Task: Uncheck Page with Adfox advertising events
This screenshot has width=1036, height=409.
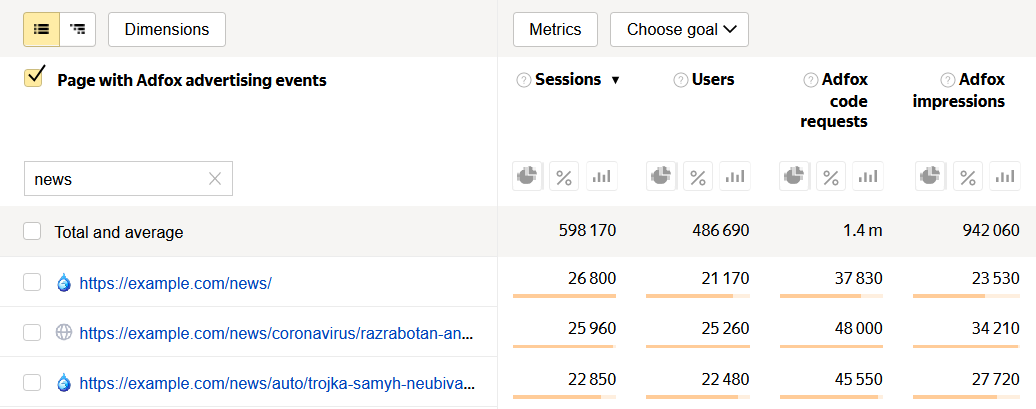Action: (x=34, y=78)
